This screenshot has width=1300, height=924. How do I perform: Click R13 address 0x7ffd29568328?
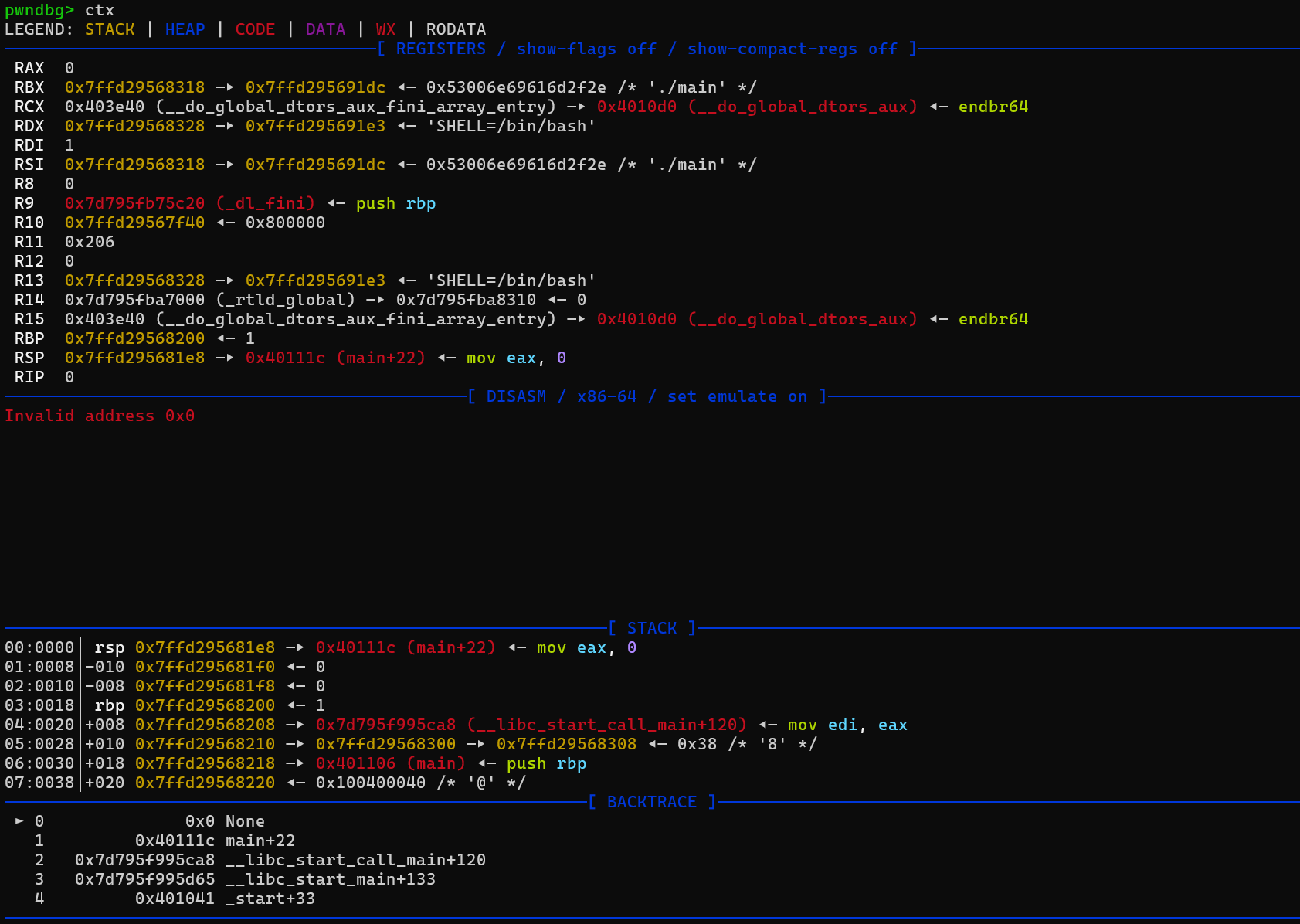pyautogui.click(x=135, y=280)
